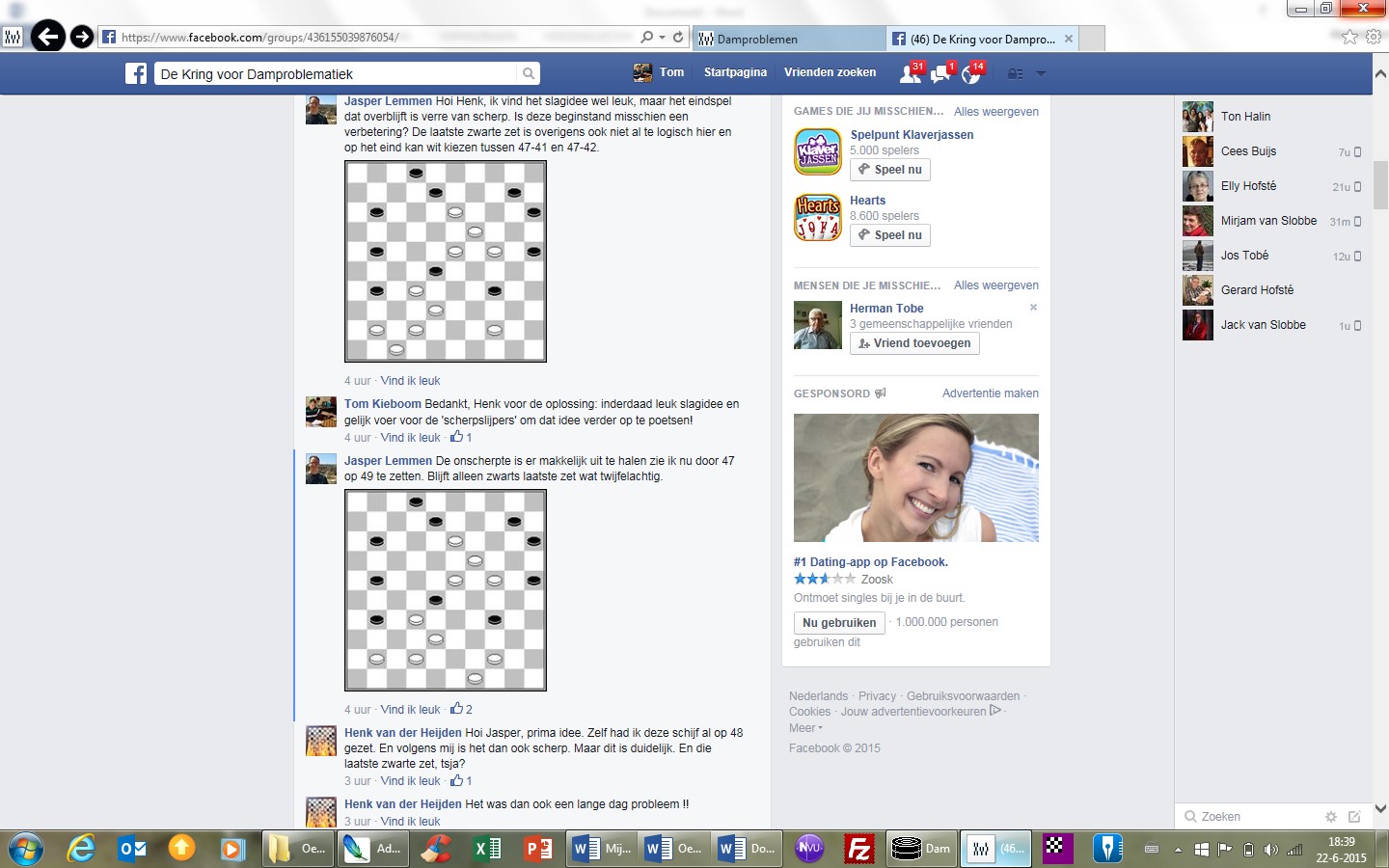
Task: Like Henk van der Heijden's comment with 1 like
Action: pos(410,781)
